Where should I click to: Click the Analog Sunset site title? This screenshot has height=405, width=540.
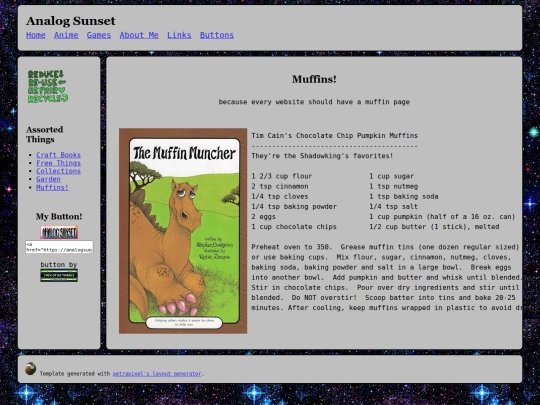[71, 21]
